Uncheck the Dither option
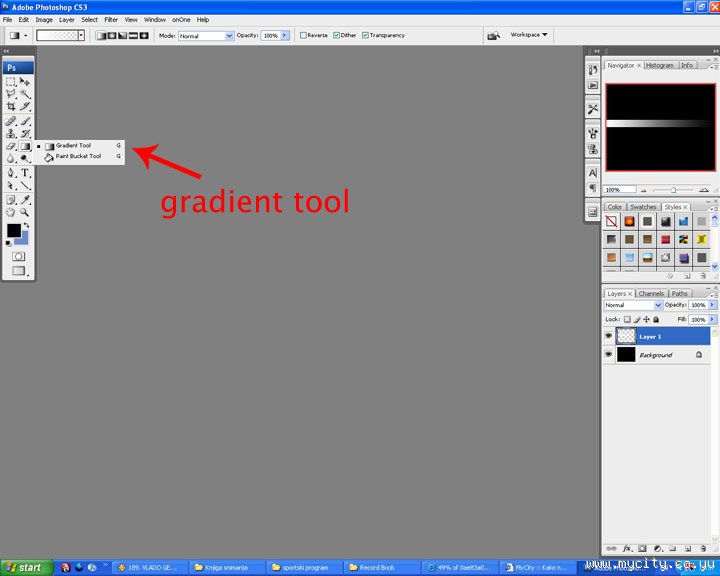The height and width of the screenshot is (576, 720). tap(337, 35)
